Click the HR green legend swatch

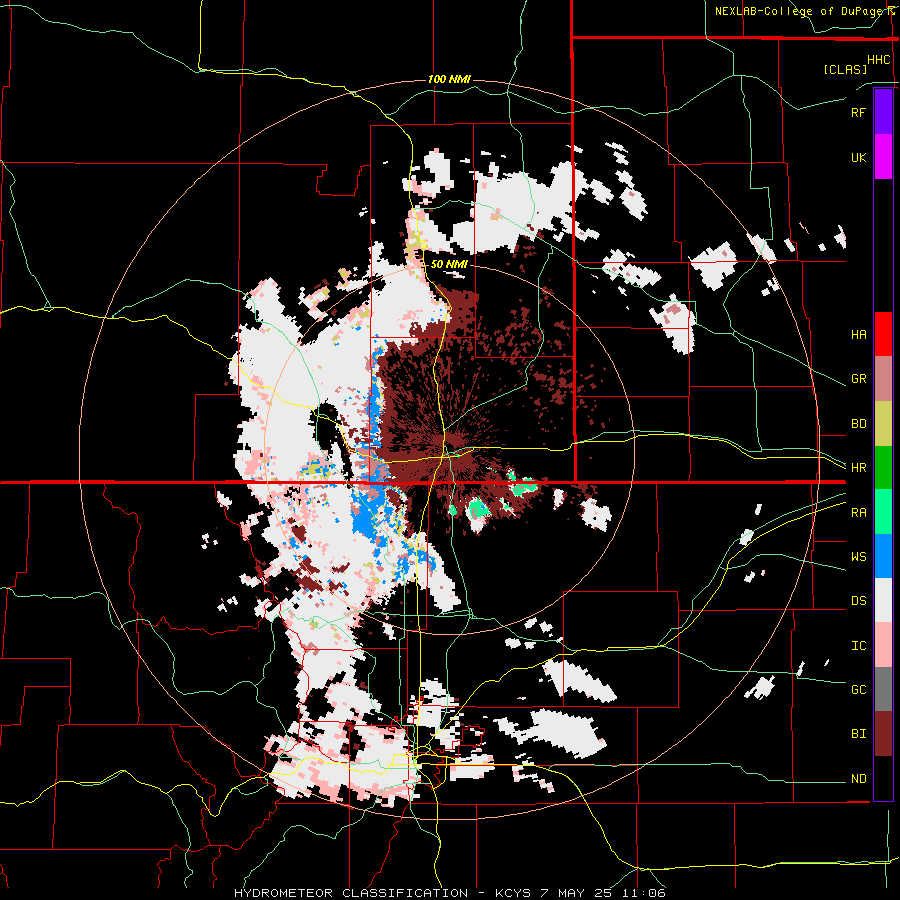pos(883,467)
